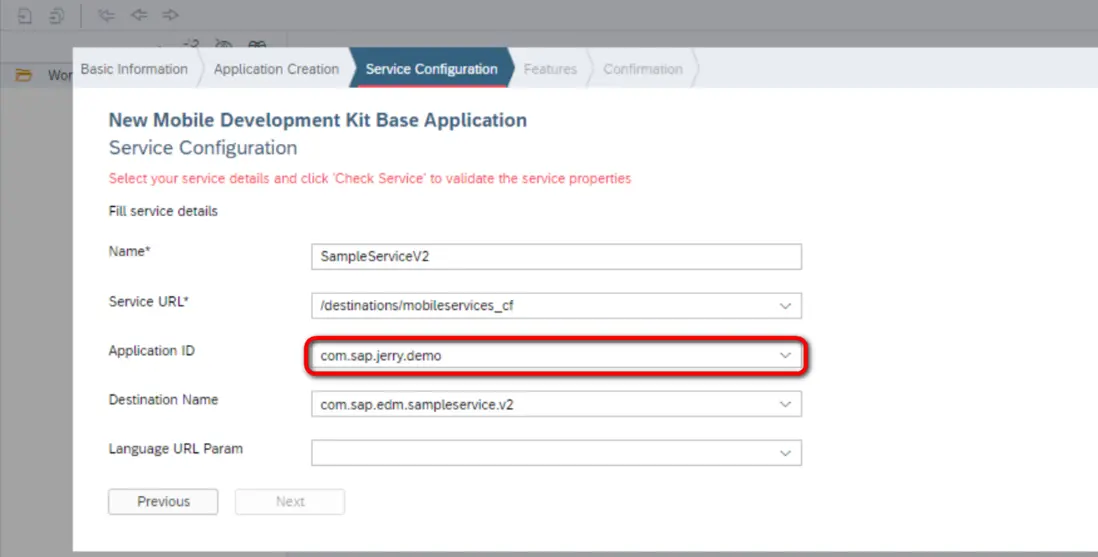The image size is (1098, 557).
Task: Click the Save file toolbar icon
Action: tap(24, 15)
